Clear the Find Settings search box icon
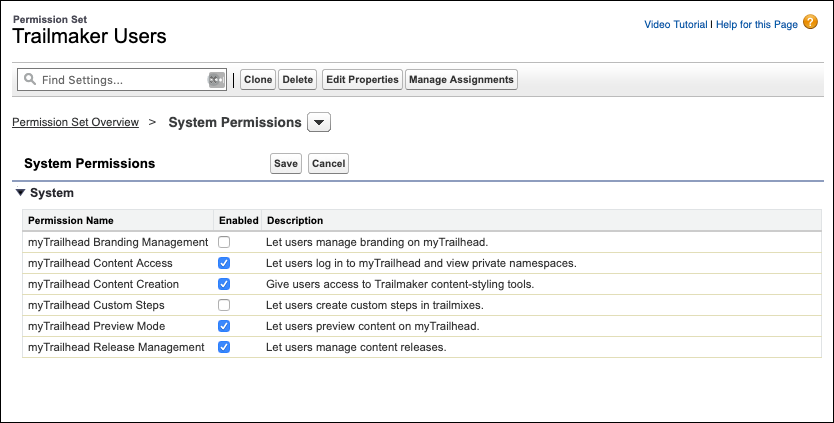 215,80
